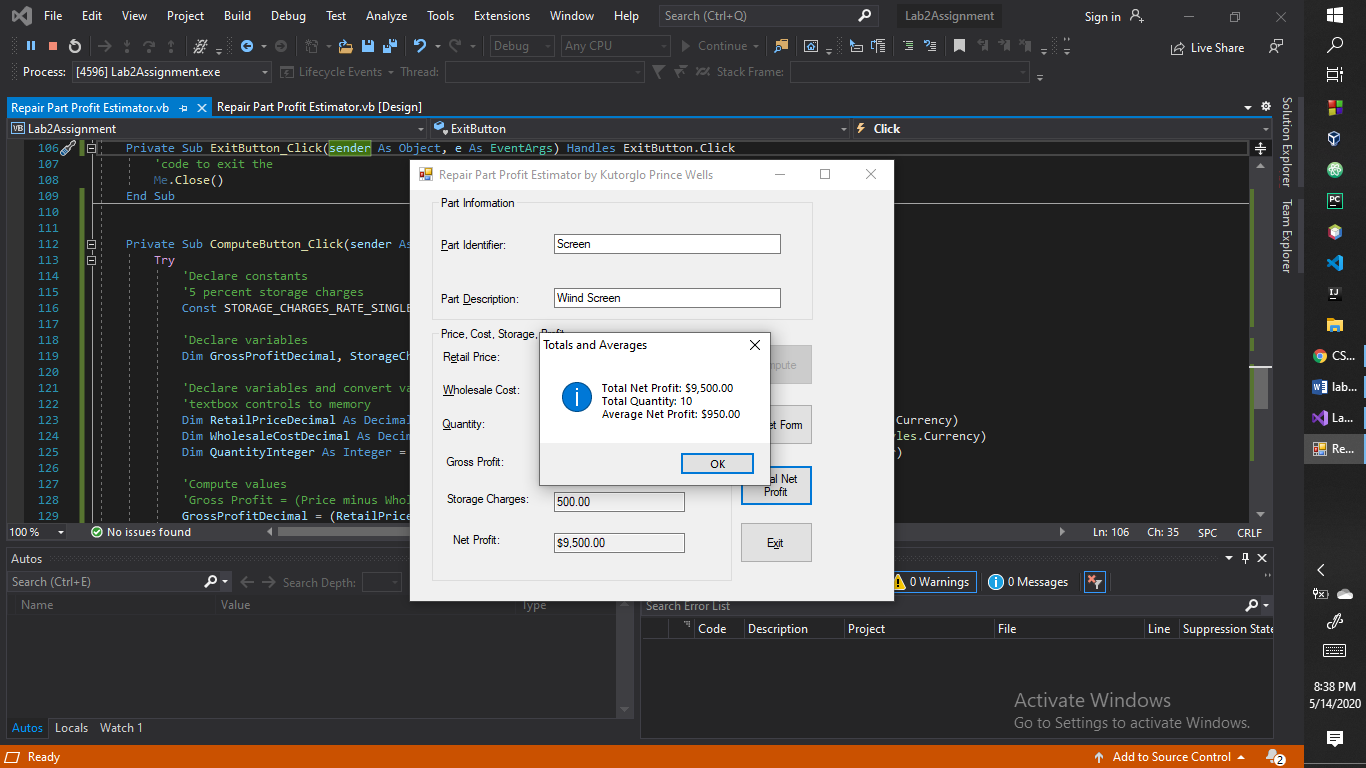Click the Part Description field containing Wiind Screen
The width and height of the screenshot is (1366, 768).
point(667,298)
